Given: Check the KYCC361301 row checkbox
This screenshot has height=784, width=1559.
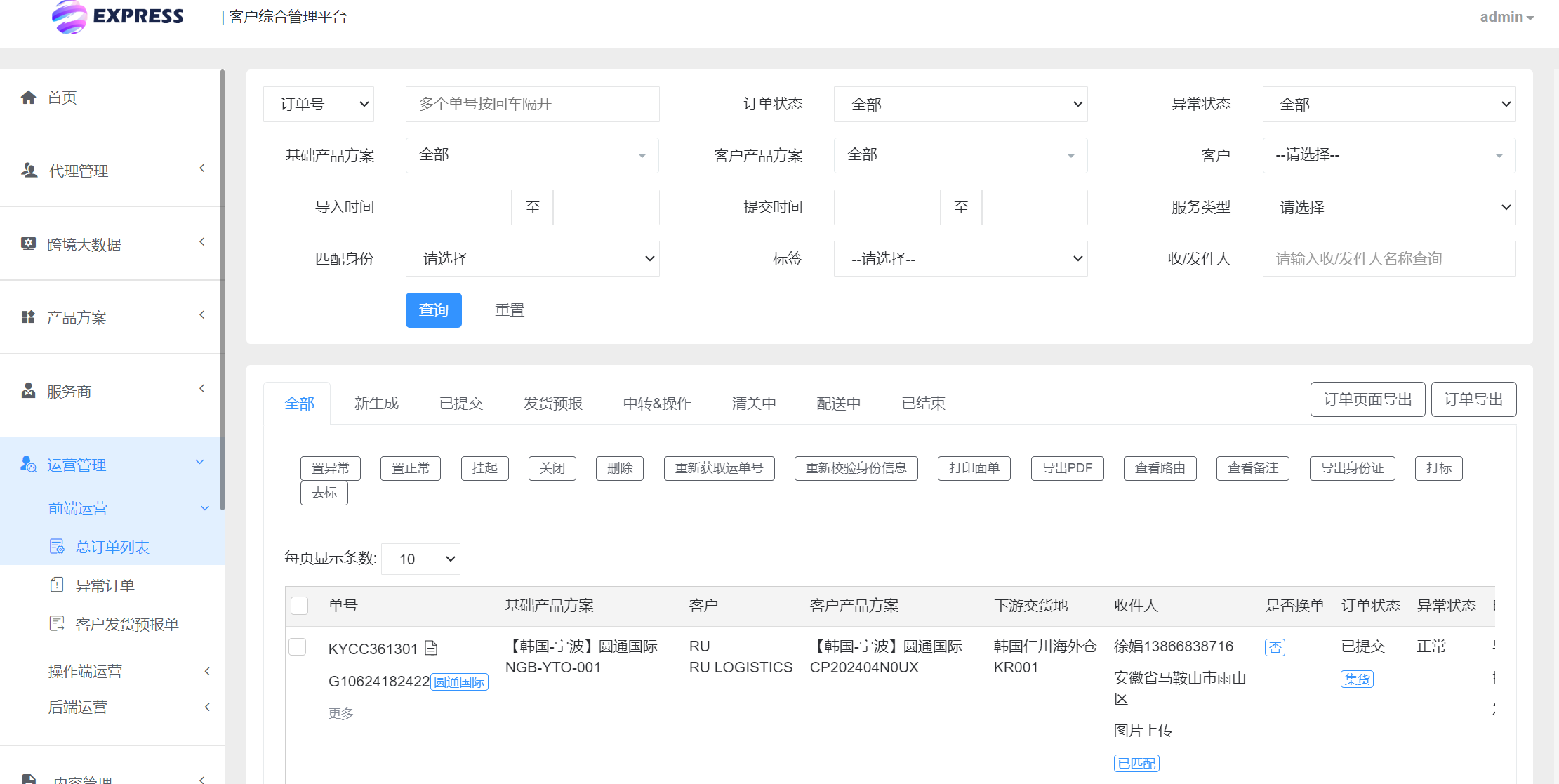Looking at the screenshot, I should [x=298, y=647].
